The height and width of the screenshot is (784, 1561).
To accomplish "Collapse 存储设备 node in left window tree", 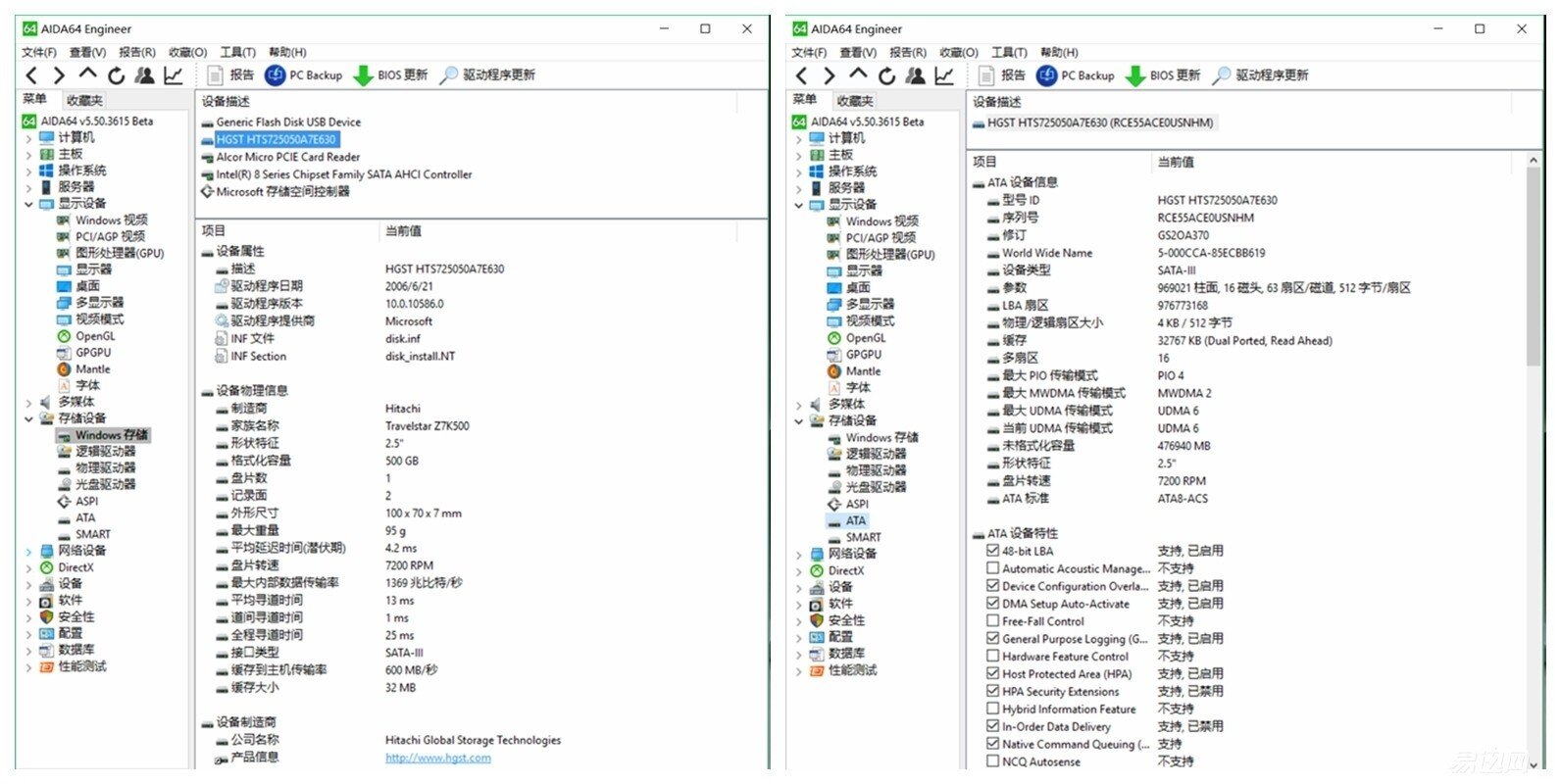I will [28, 418].
